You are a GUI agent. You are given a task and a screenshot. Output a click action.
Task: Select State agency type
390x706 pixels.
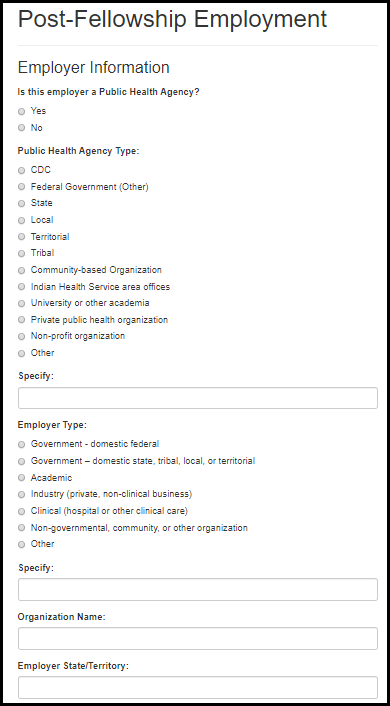21,204
